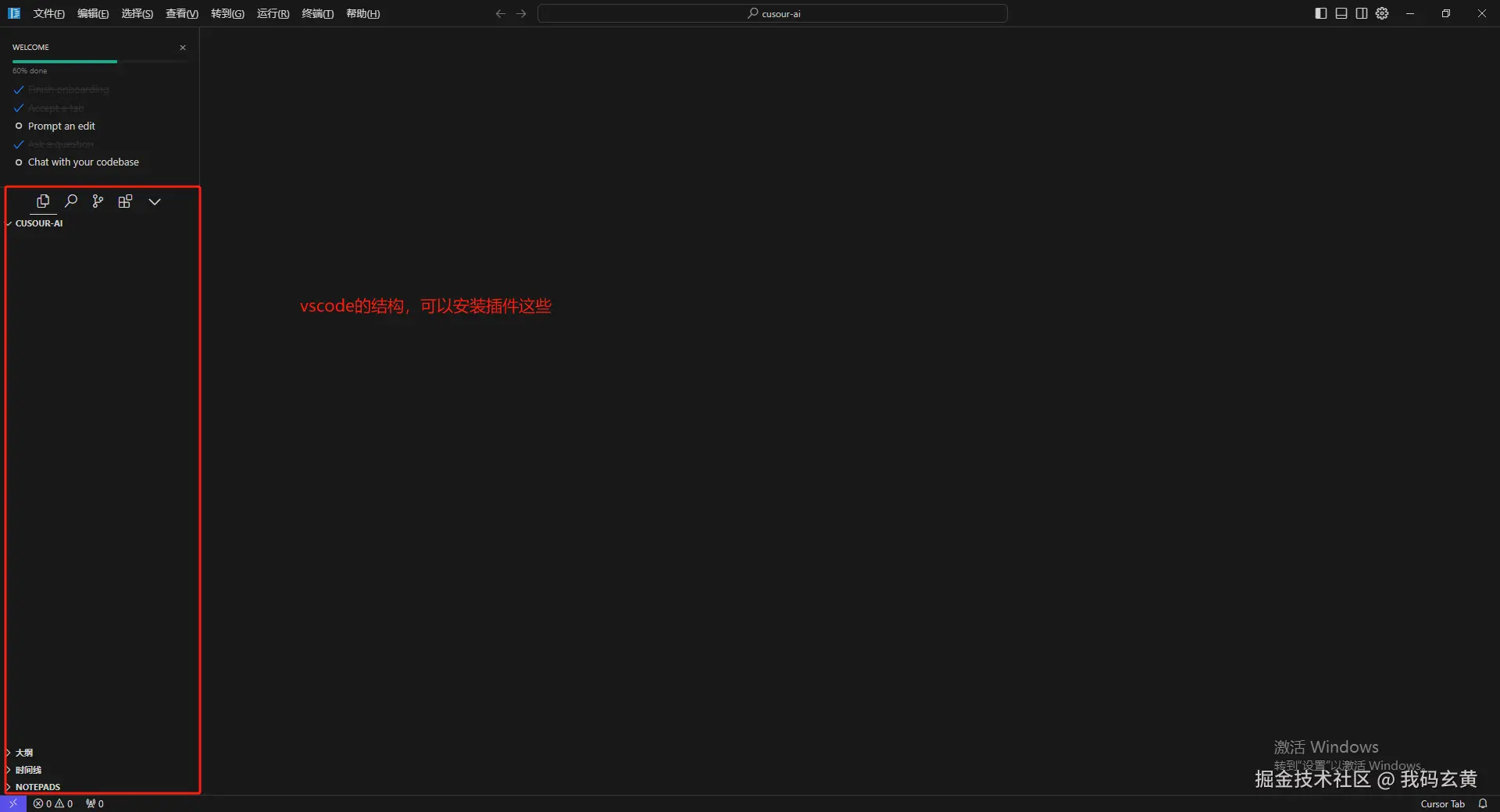Click the onboarding progress bar
Viewport: 1500px width, 812px height.
click(99, 61)
